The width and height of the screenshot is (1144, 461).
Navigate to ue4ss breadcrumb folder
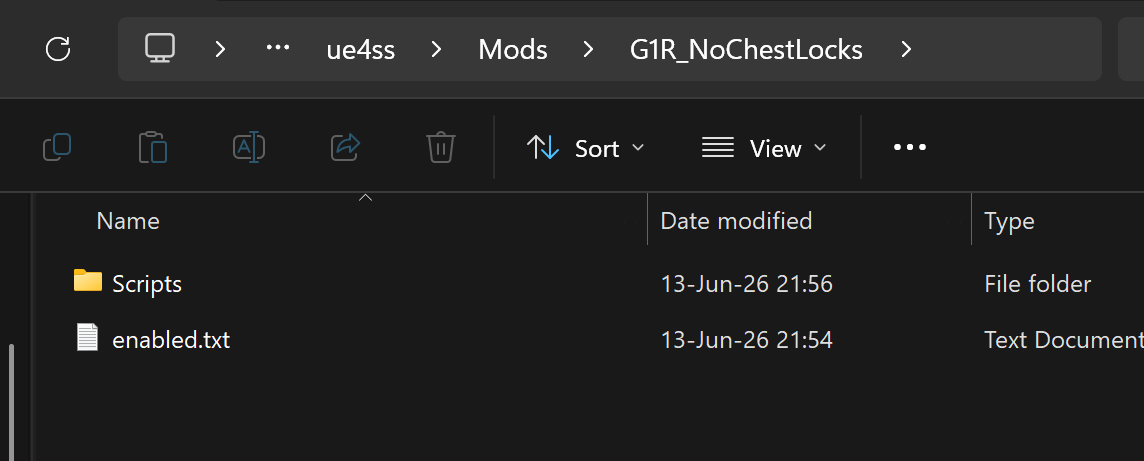coord(361,50)
